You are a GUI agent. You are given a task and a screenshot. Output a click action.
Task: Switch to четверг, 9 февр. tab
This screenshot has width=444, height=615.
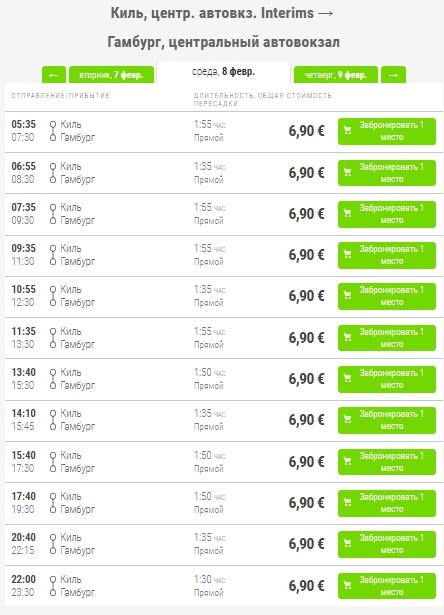pyautogui.click(x=336, y=75)
